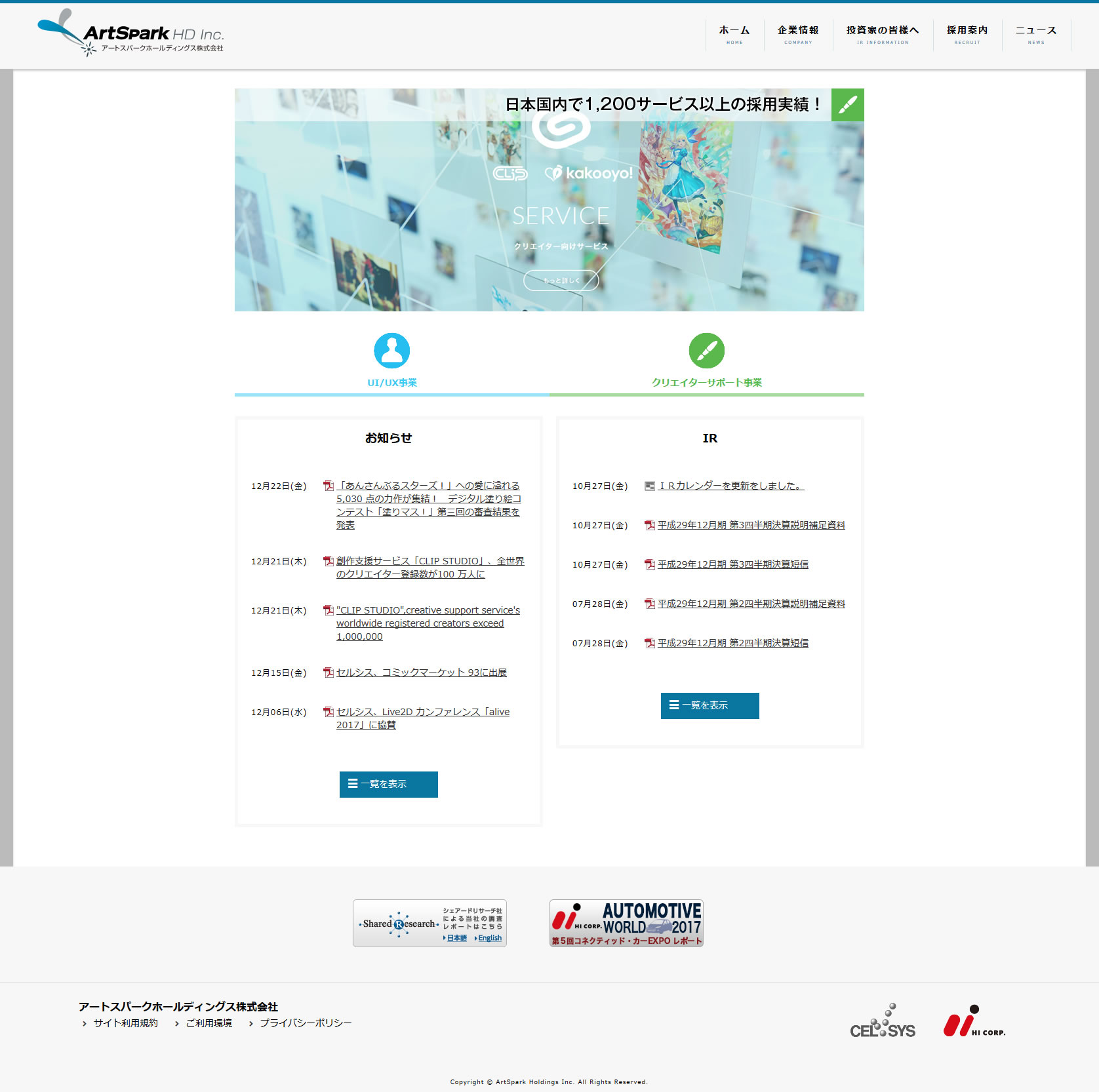
Task: Click 日本国内で1,200サービス以上の採用実績 banner headline
Action: [x=664, y=104]
